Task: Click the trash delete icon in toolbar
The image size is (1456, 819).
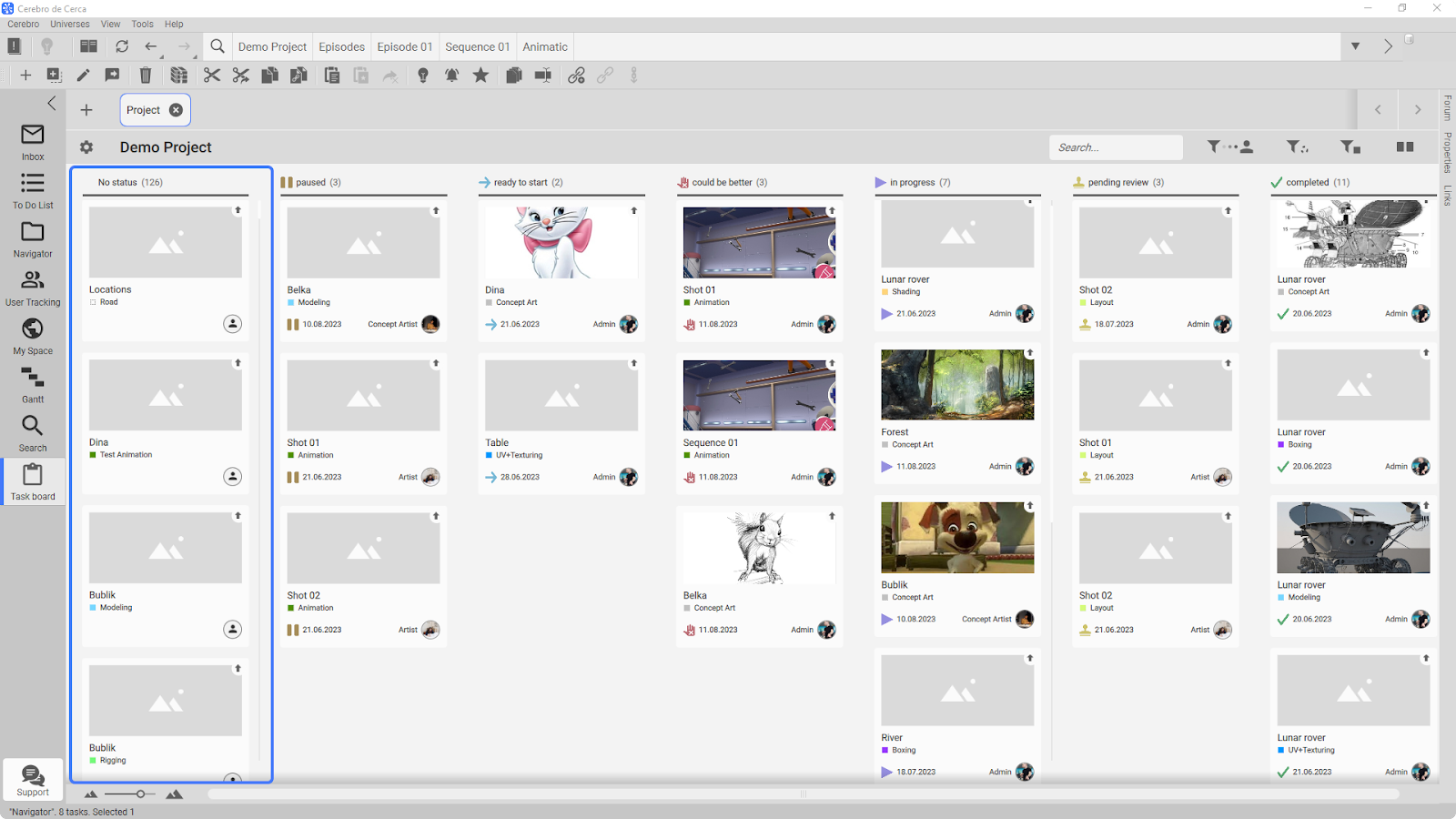Action: (146, 76)
